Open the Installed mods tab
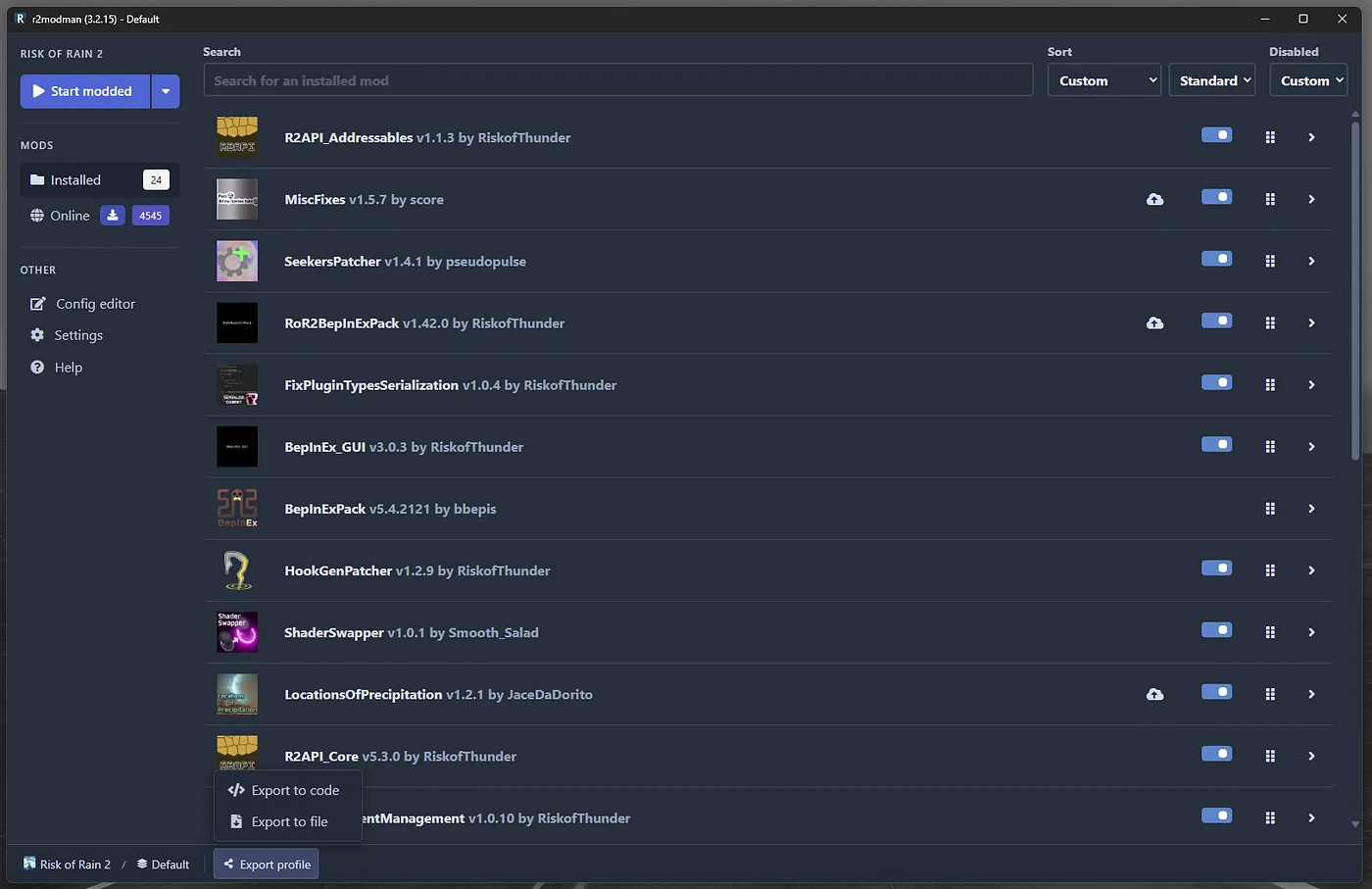This screenshot has width=1372, height=889. [x=99, y=179]
